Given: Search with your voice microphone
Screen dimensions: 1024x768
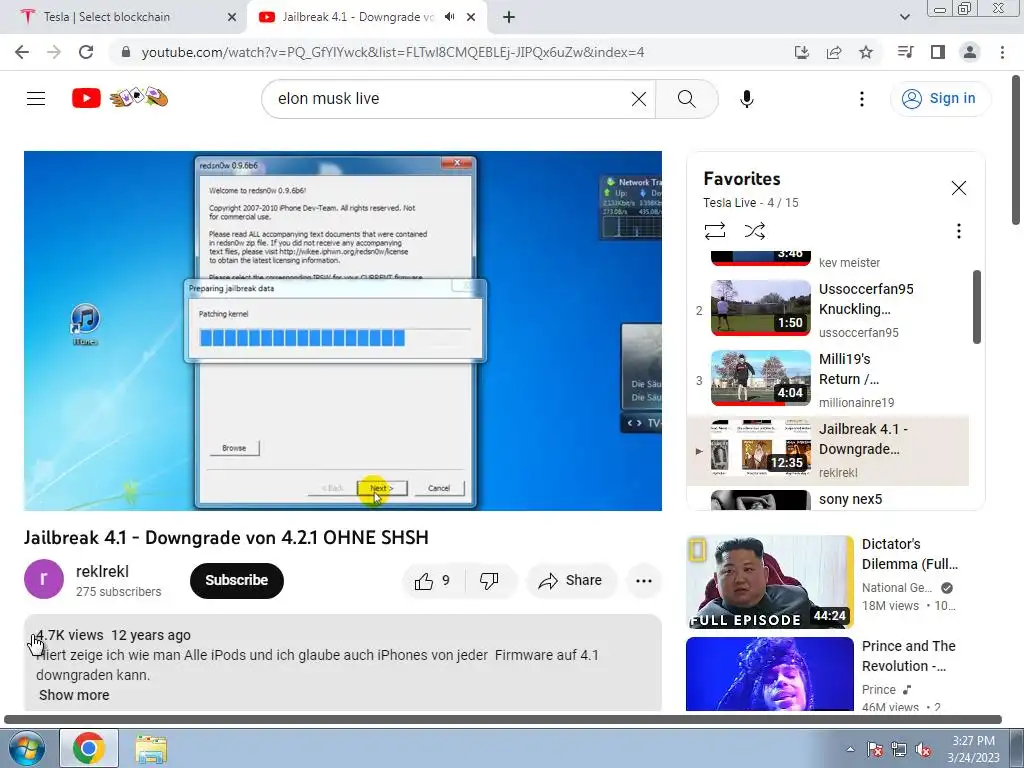Looking at the screenshot, I should coord(746,99).
